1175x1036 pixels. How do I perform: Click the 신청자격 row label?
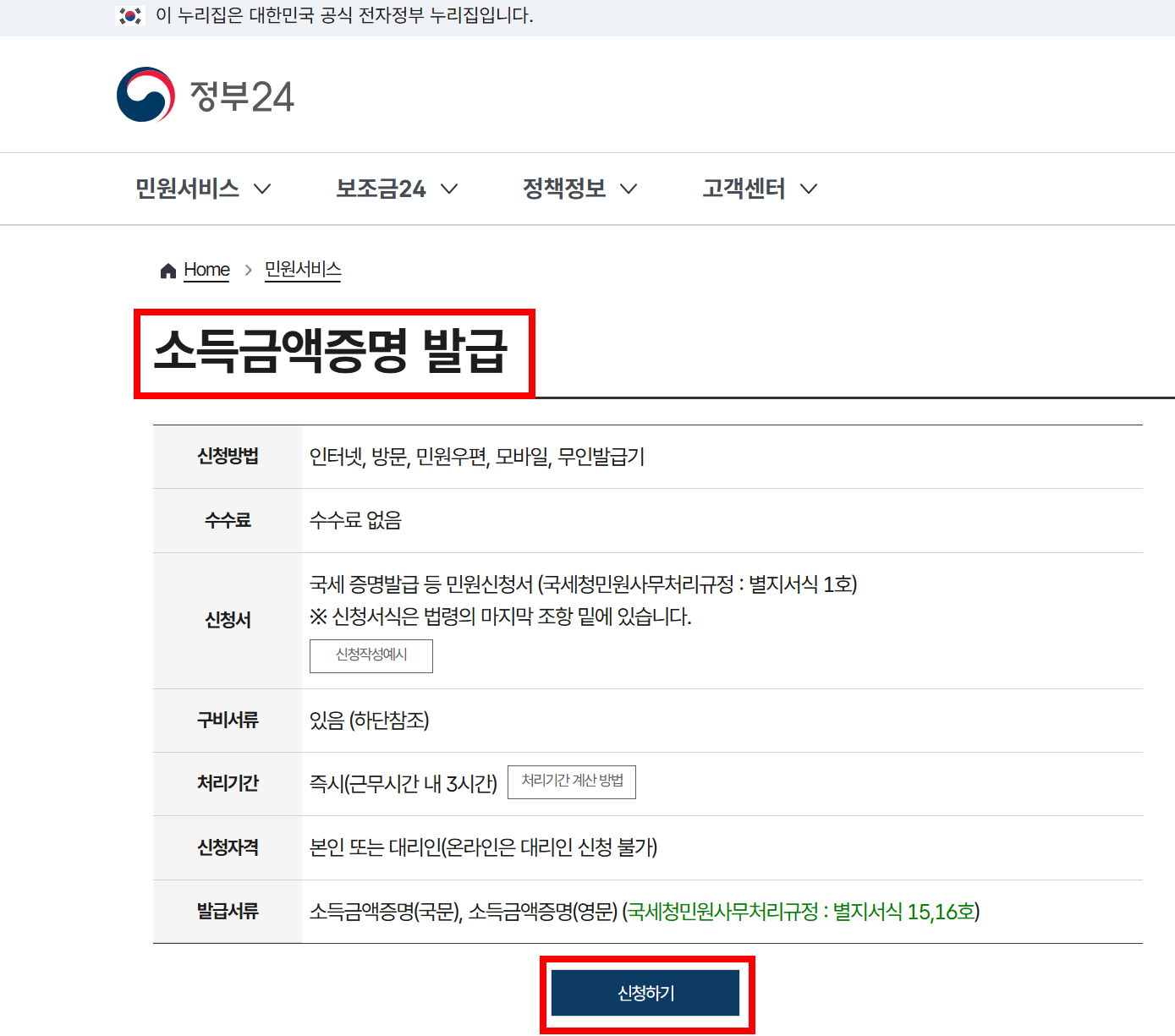pos(228,847)
